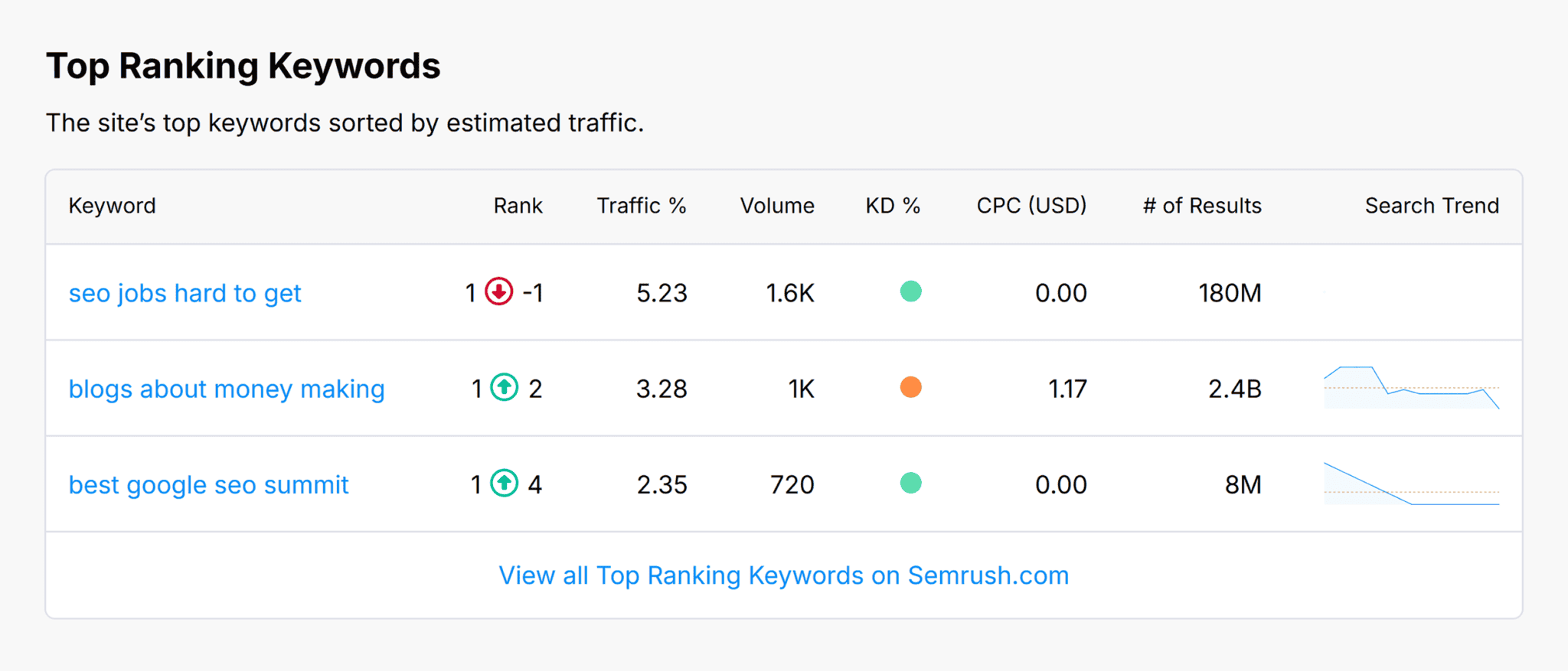Select the best google seo summit keyword link
1568x671 pixels.
pyautogui.click(x=208, y=484)
